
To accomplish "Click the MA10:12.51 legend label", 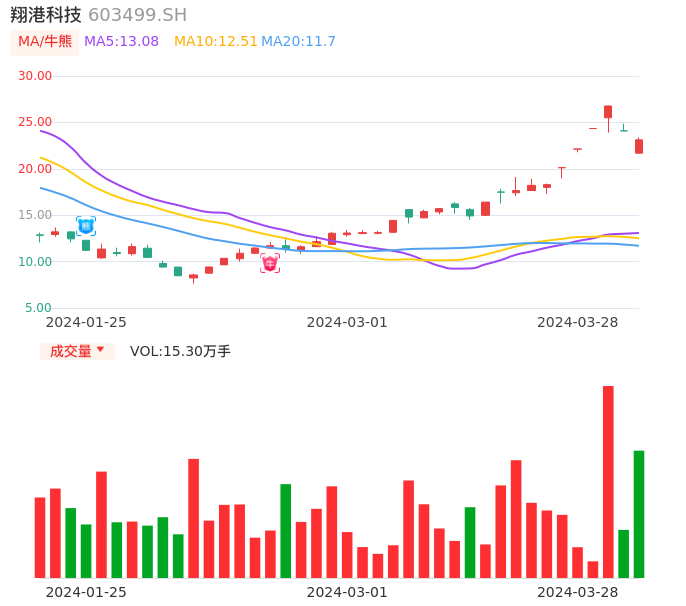I will point(216,42).
